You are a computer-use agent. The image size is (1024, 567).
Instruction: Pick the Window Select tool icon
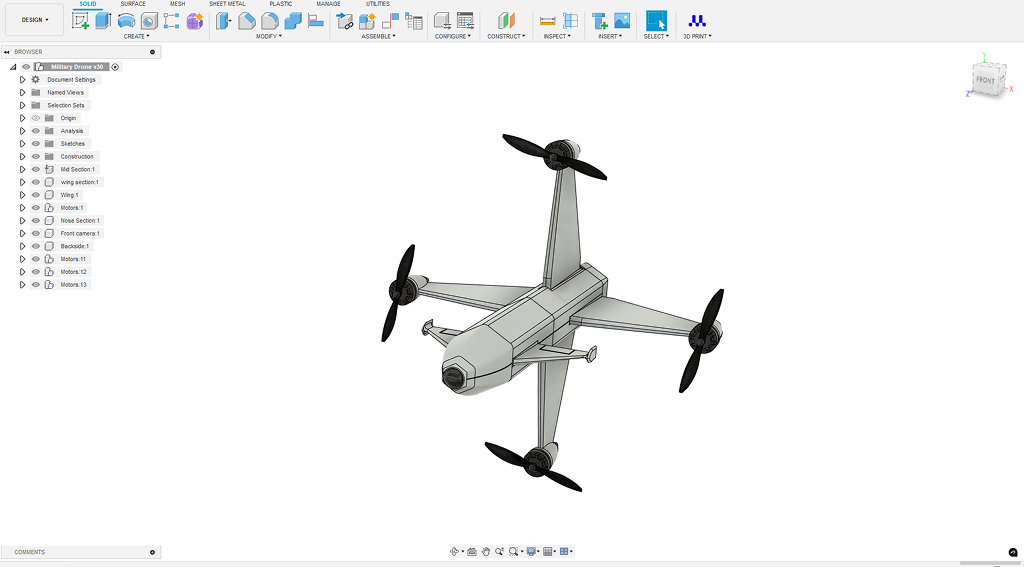(x=656, y=21)
